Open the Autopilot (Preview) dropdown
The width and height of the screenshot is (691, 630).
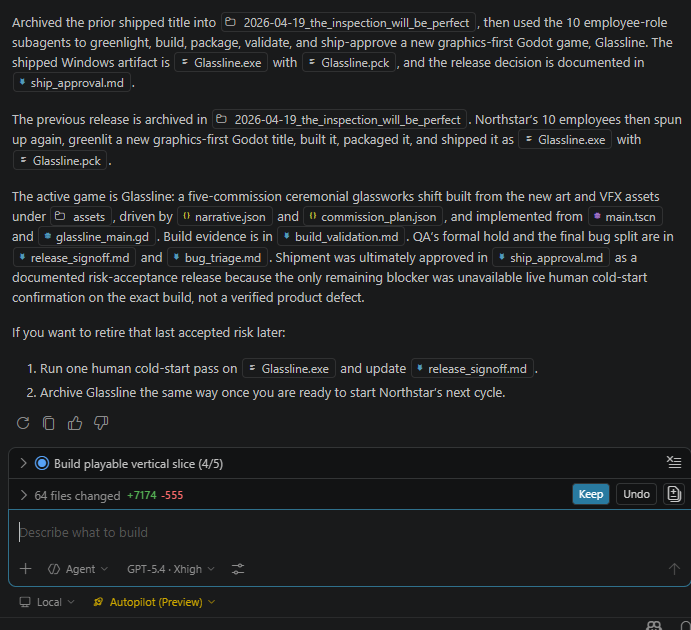coord(154,602)
